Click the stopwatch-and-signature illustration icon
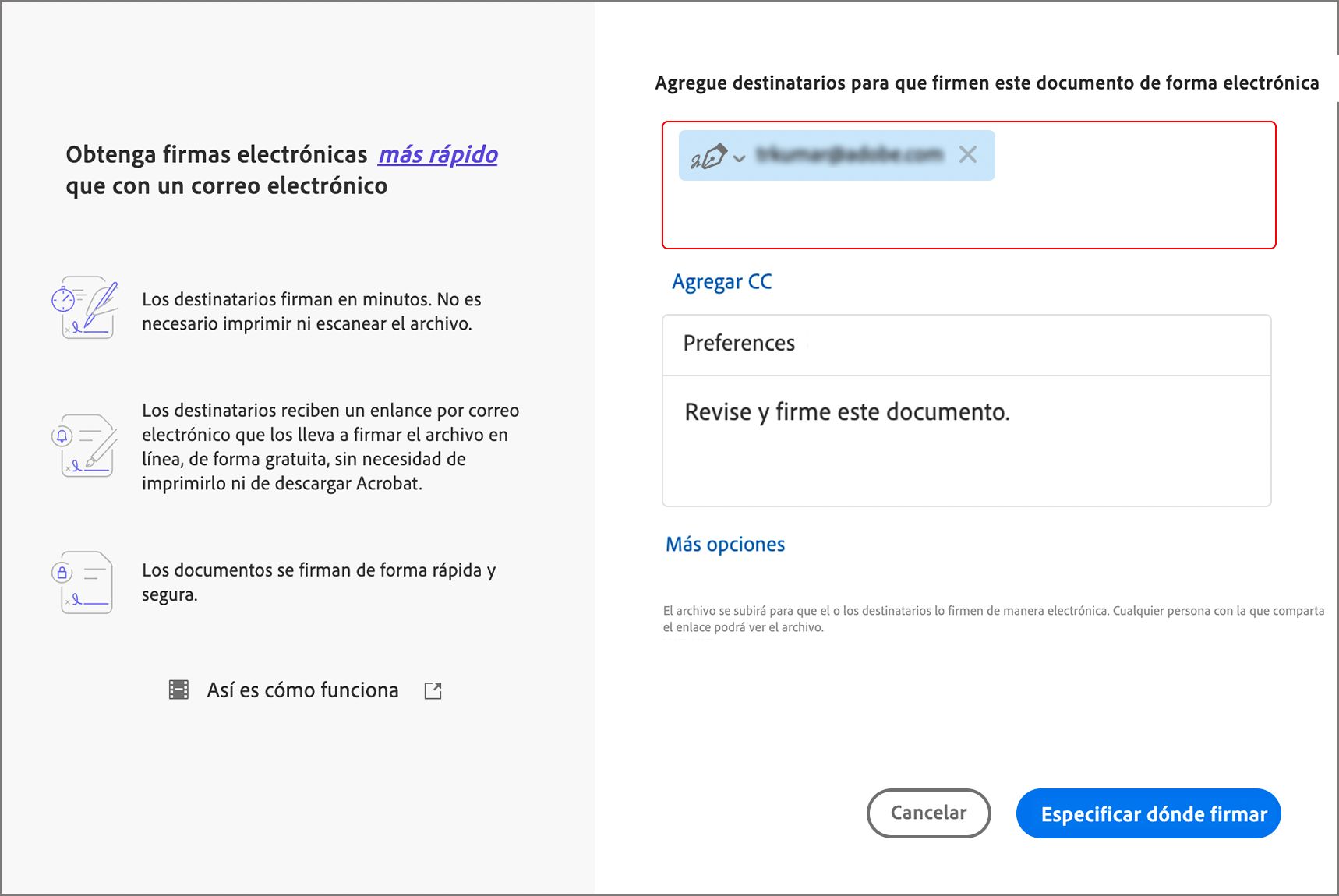This screenshot has width=1339, height=896. (x=86, y=309)
